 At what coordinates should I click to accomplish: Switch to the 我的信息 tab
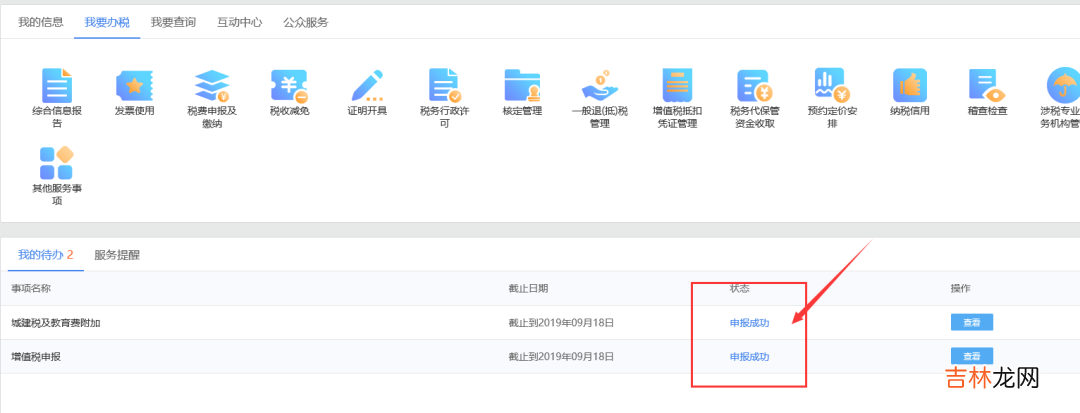click(x=40, y=21)
